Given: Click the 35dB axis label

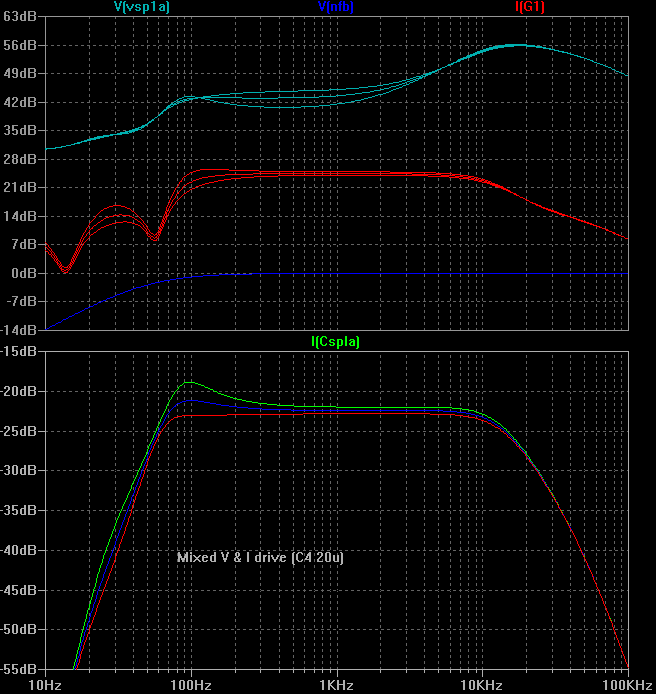Looking at the screenshot, I should [x=19, y=131].
